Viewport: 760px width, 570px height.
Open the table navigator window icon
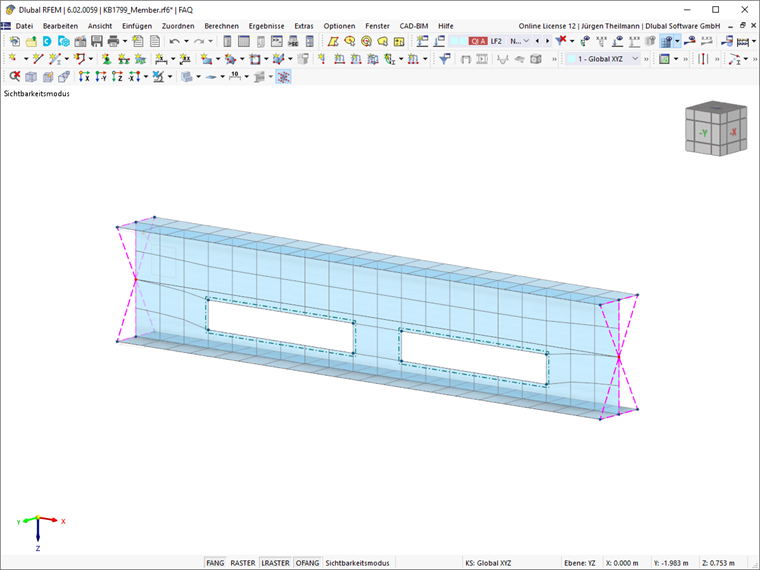coord(244,41)
